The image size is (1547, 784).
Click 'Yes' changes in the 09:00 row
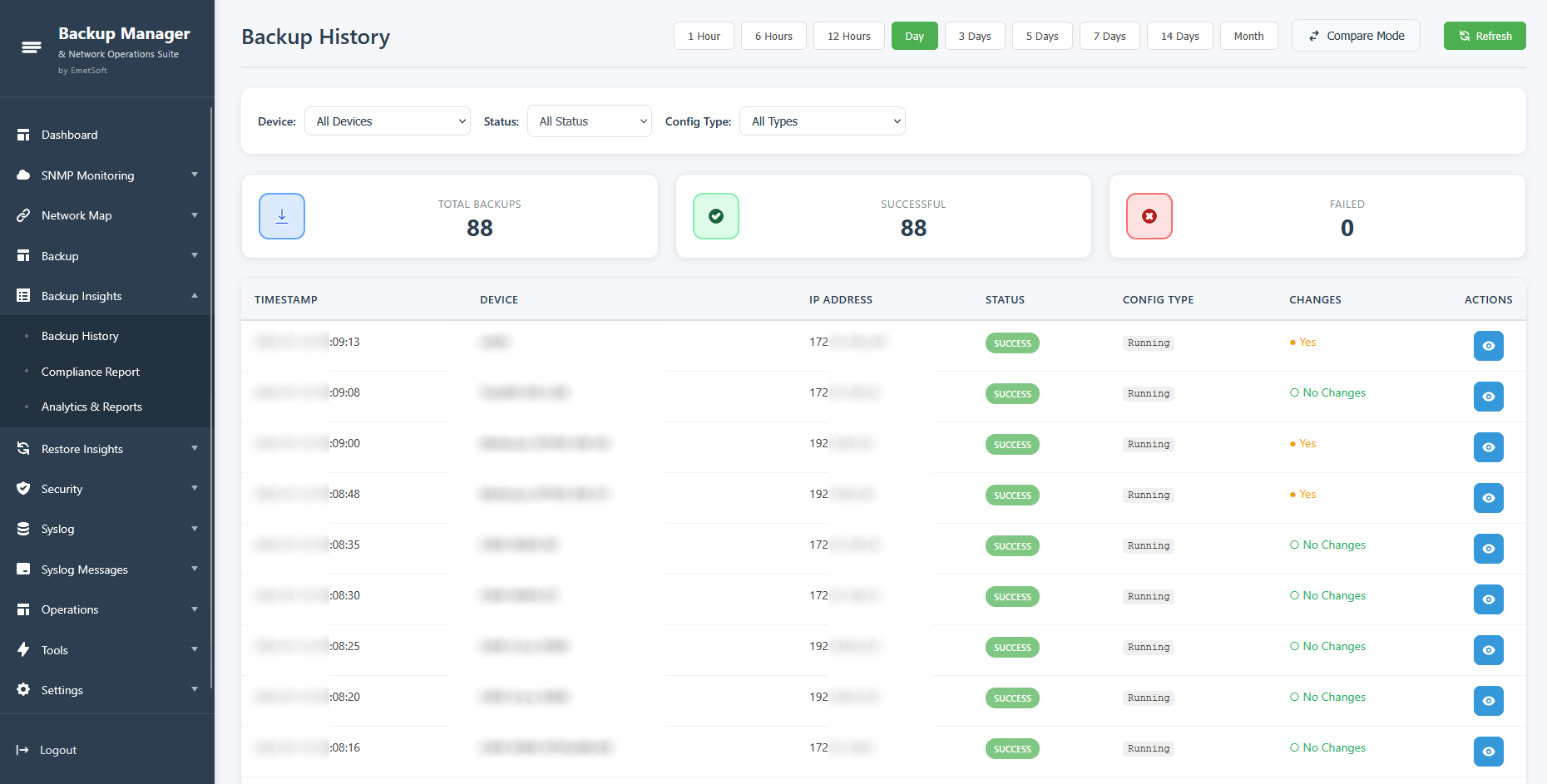(x=1303, y=443)
